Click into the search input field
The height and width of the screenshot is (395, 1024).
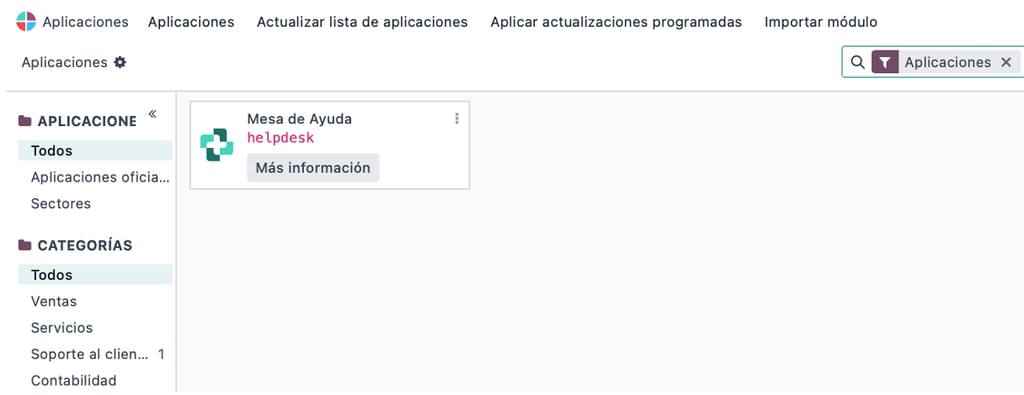pos(1021,62)
